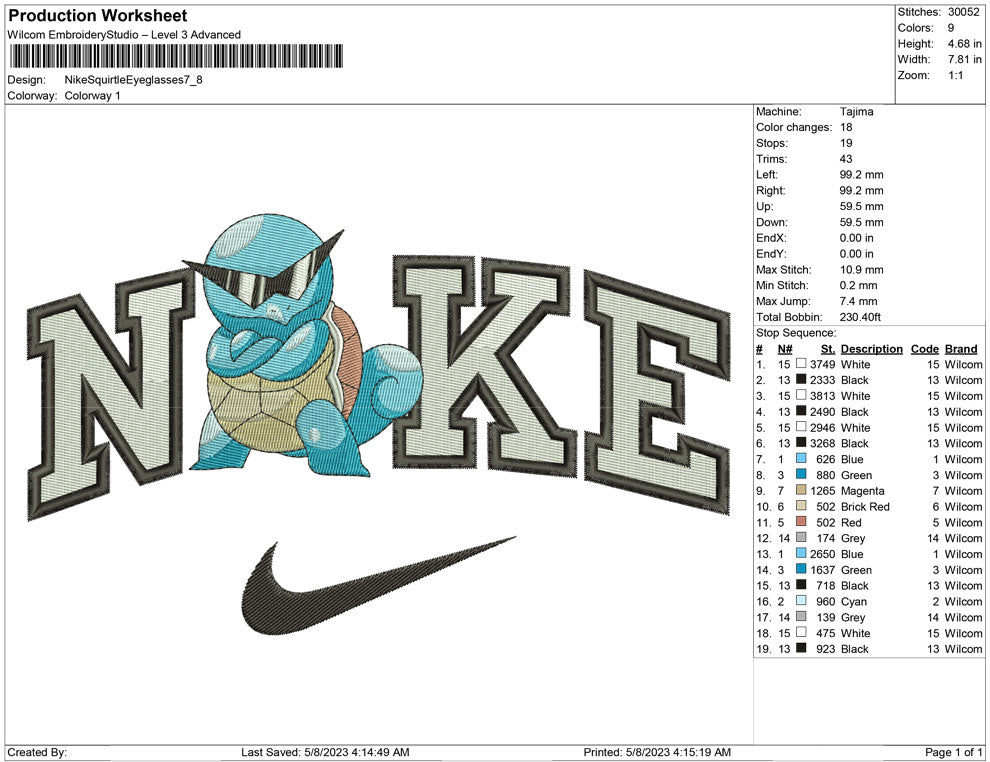Select stitch count "2490" in row 4
Viewport: 990px width, 762px height.
pos(823,412)
